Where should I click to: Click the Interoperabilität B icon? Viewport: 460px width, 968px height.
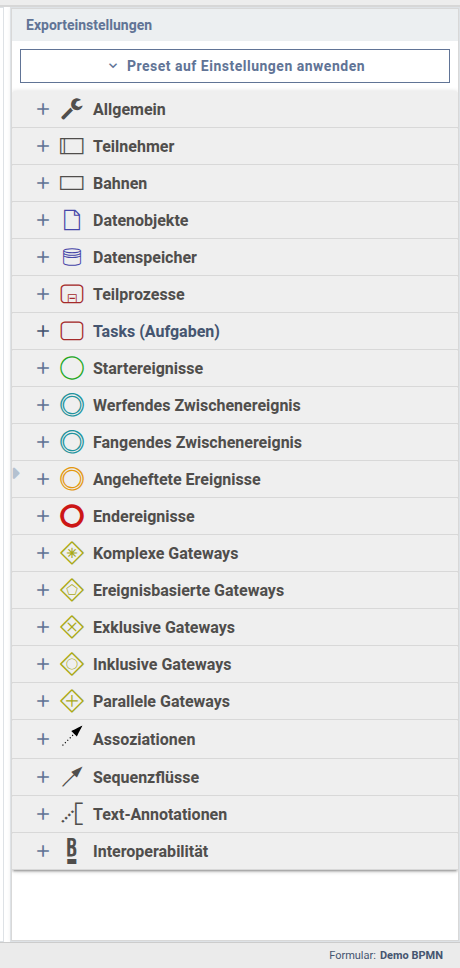pyautogui.click(x=72, y=851)
